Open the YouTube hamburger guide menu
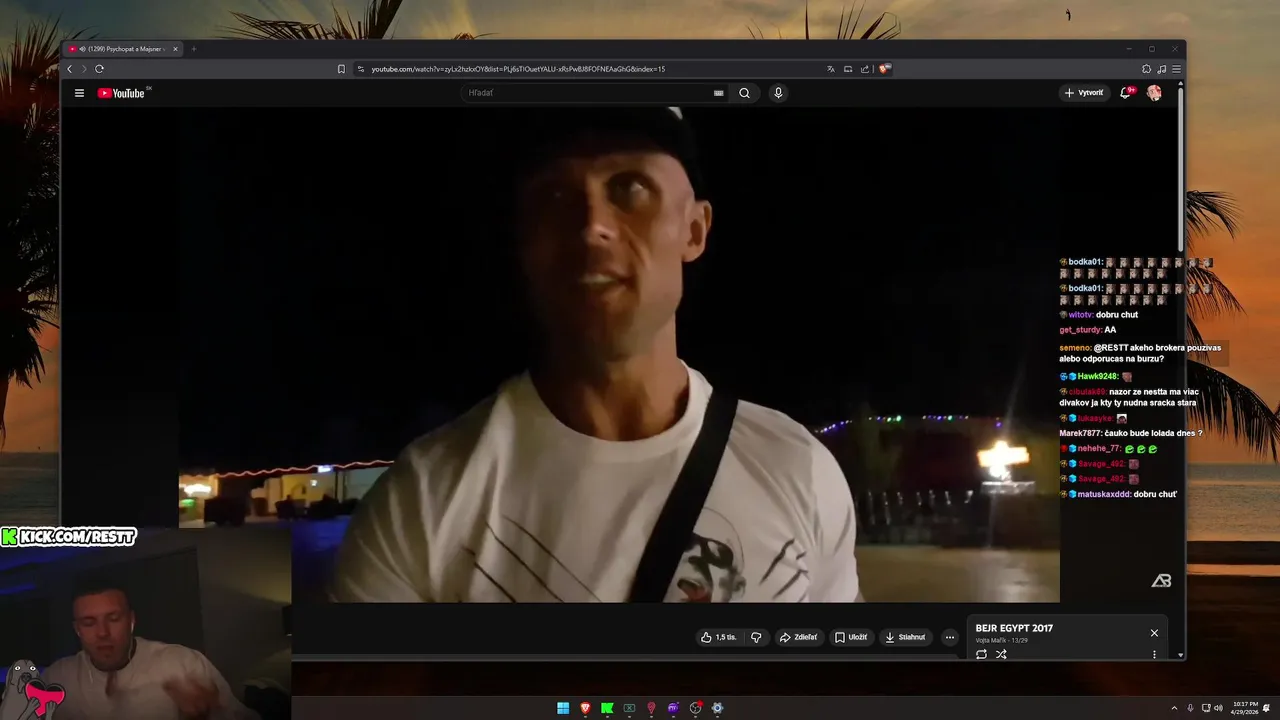Viewport: 1280px width, 720px height. (x=79, y=93)
